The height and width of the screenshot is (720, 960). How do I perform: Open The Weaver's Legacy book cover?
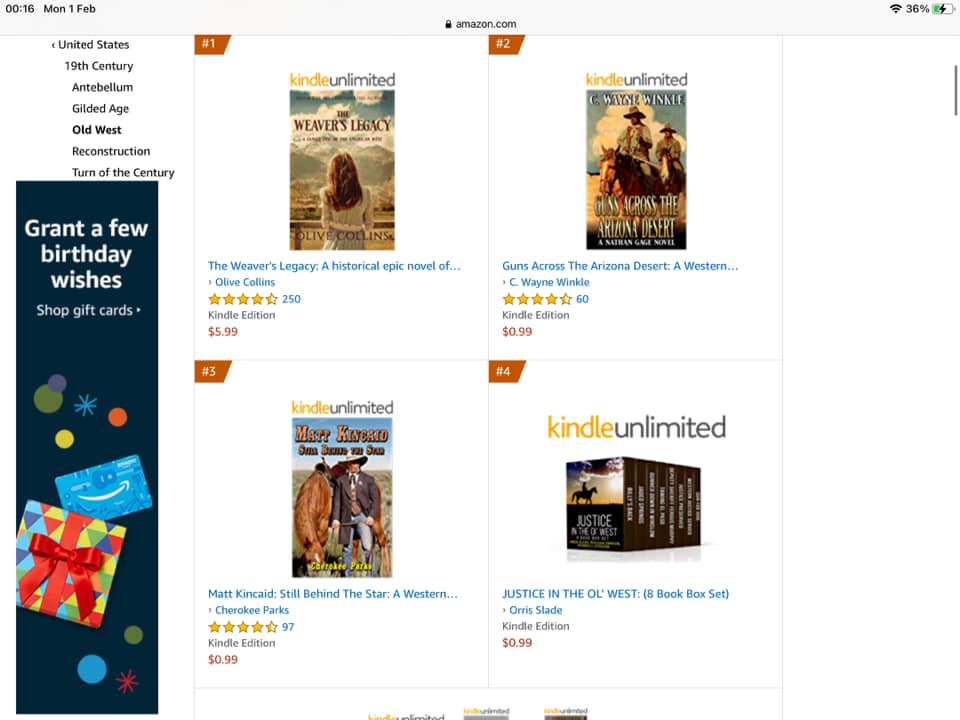click(x=342, y=170)
